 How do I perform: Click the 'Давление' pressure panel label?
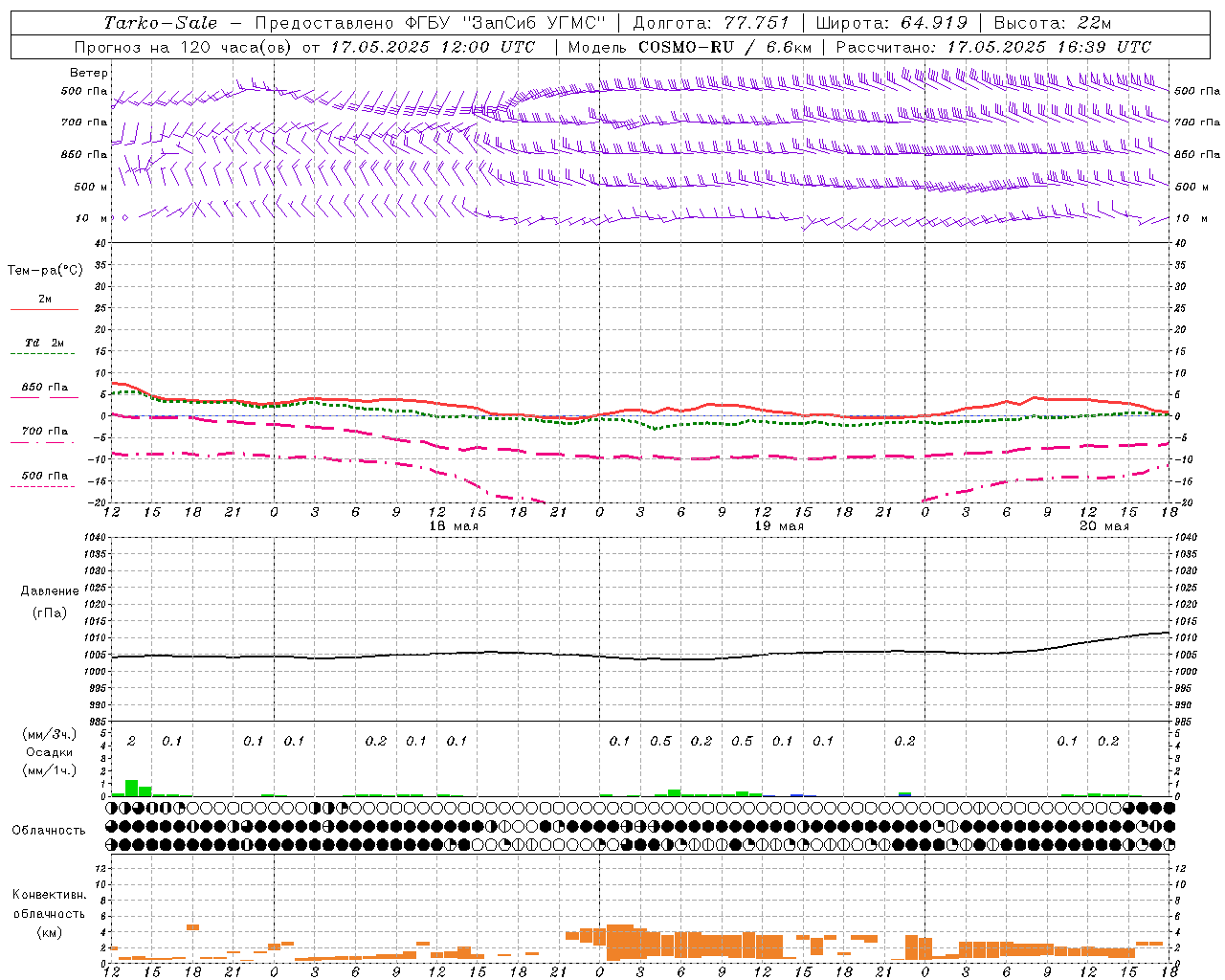[50, 591]
